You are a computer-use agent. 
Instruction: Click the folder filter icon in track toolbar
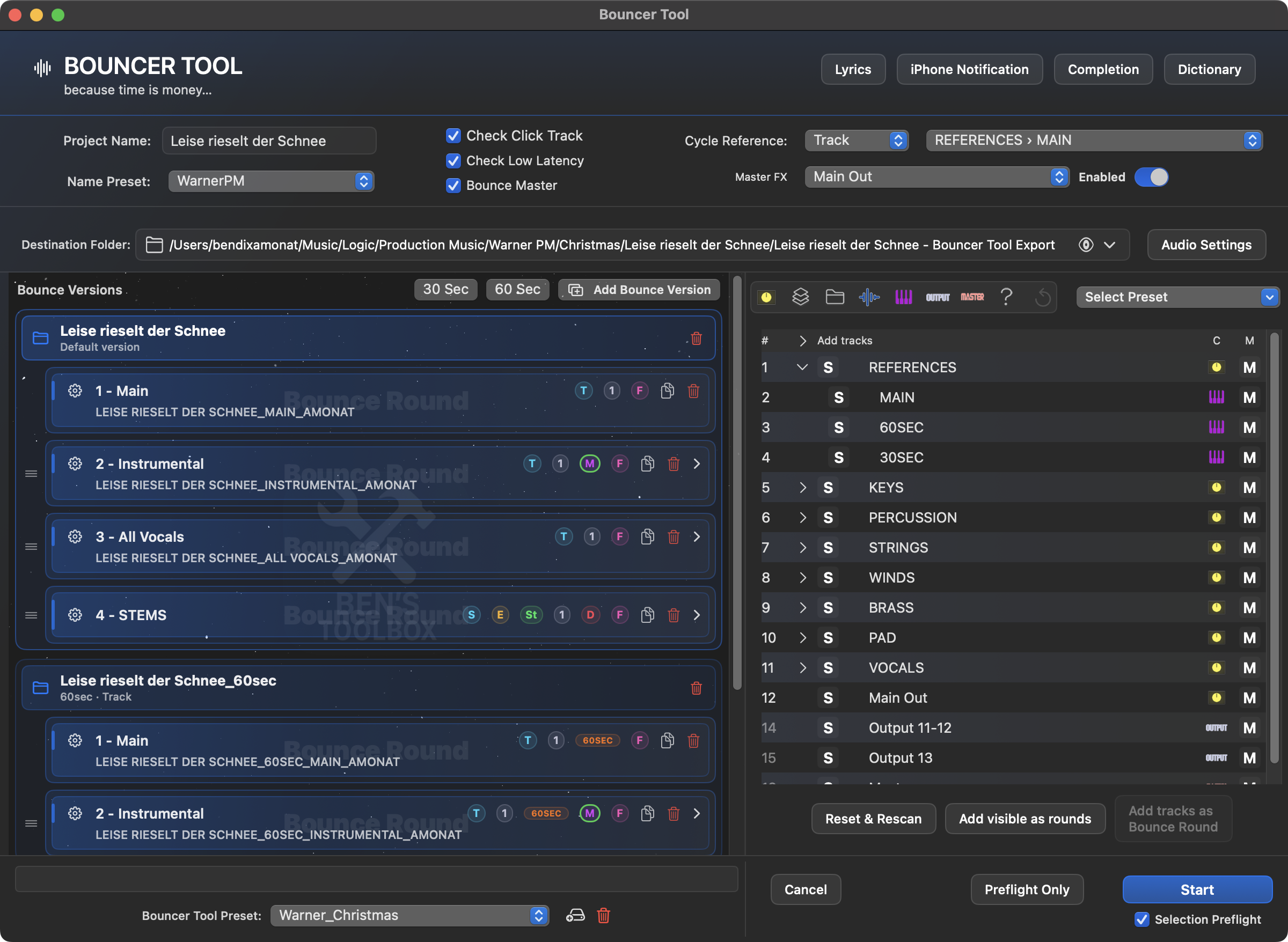pyautogui.click(x=835, y=297)
